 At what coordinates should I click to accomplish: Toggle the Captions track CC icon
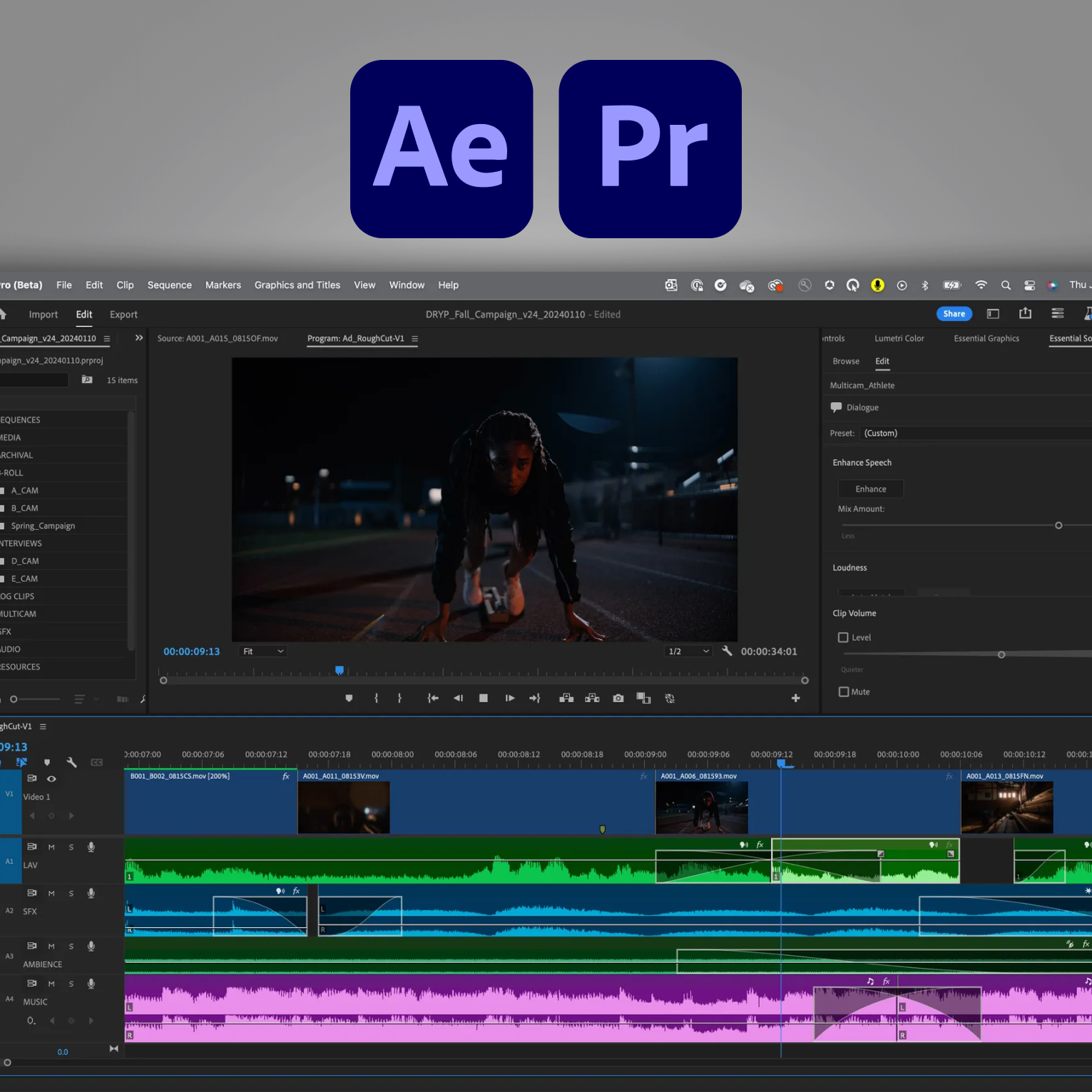click(x=96, y=762)
